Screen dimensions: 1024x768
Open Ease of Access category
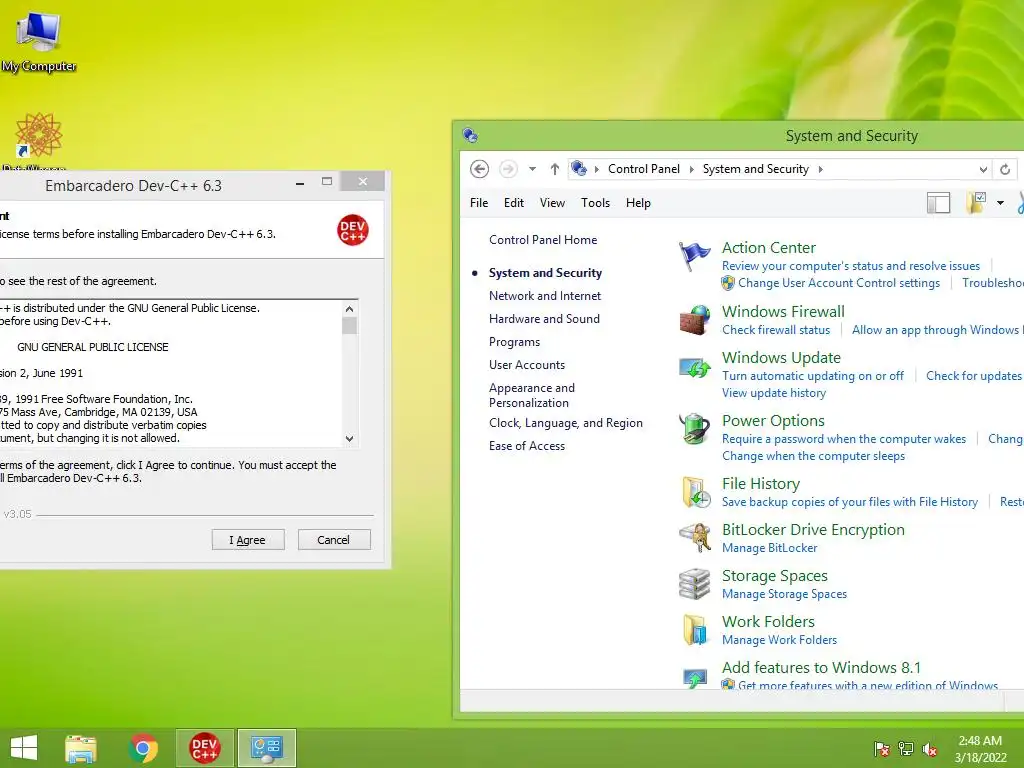coord(526,445)
